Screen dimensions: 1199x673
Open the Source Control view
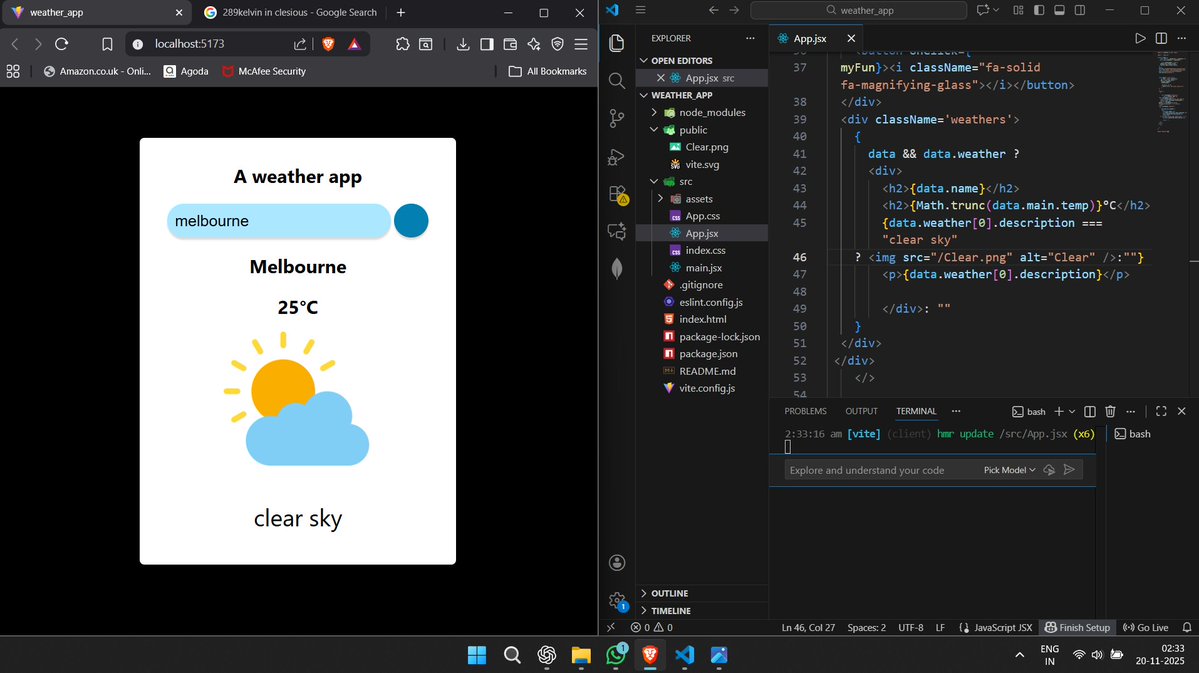pos(617,118)
